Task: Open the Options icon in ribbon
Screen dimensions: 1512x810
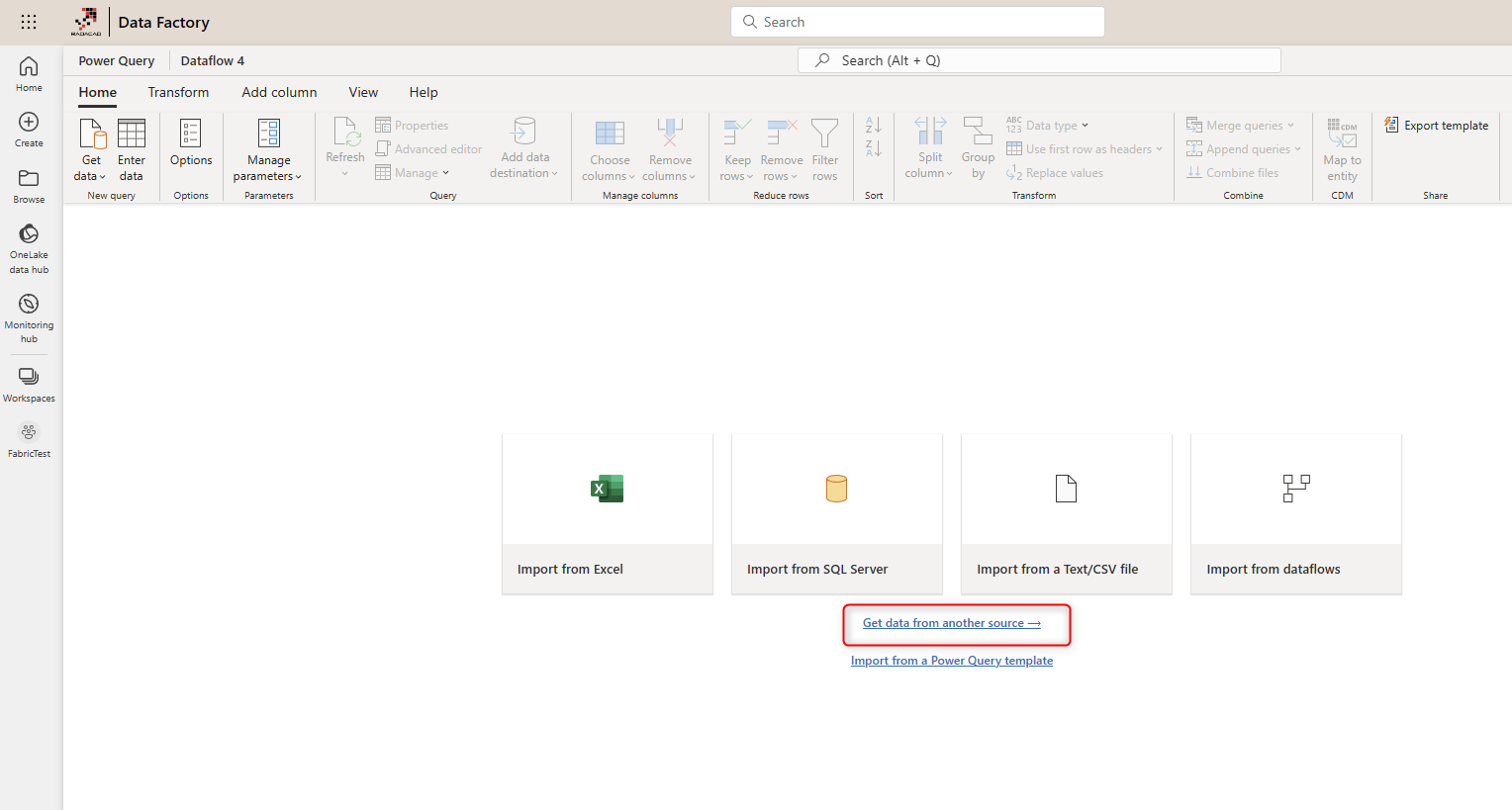Action: [191, 134]
